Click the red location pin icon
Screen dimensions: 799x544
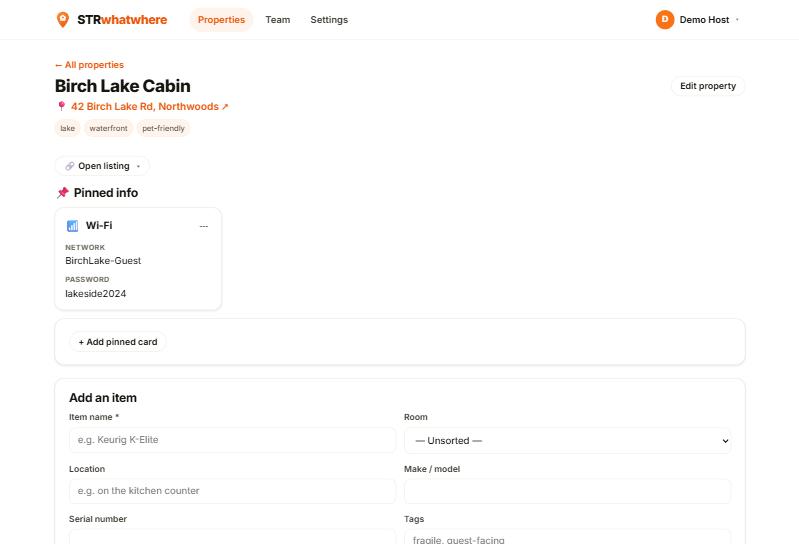pos(61,106)
